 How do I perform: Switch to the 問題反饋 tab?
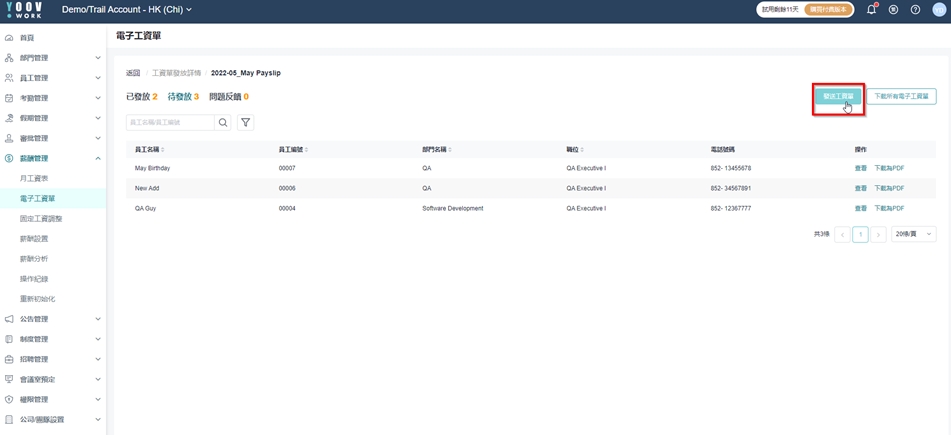229,97
